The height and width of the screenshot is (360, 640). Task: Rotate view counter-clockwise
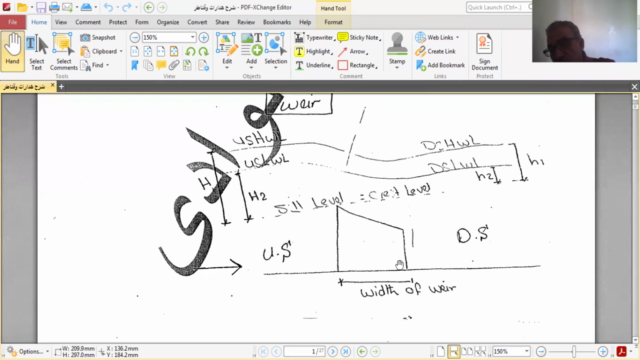coord(190,51)
